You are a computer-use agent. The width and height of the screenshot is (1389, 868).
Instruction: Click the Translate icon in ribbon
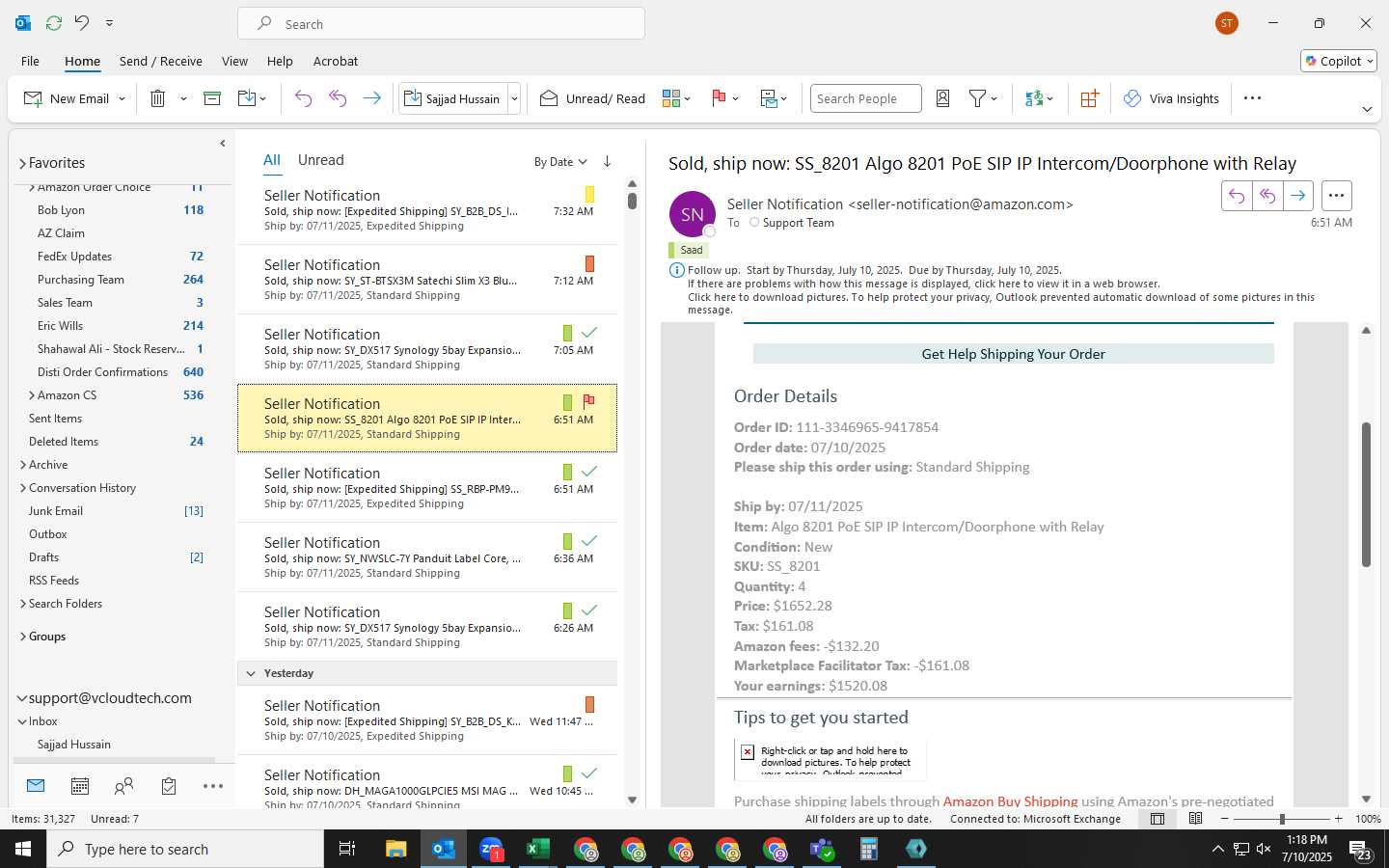pyautogui.click(x=1034, y=98)
